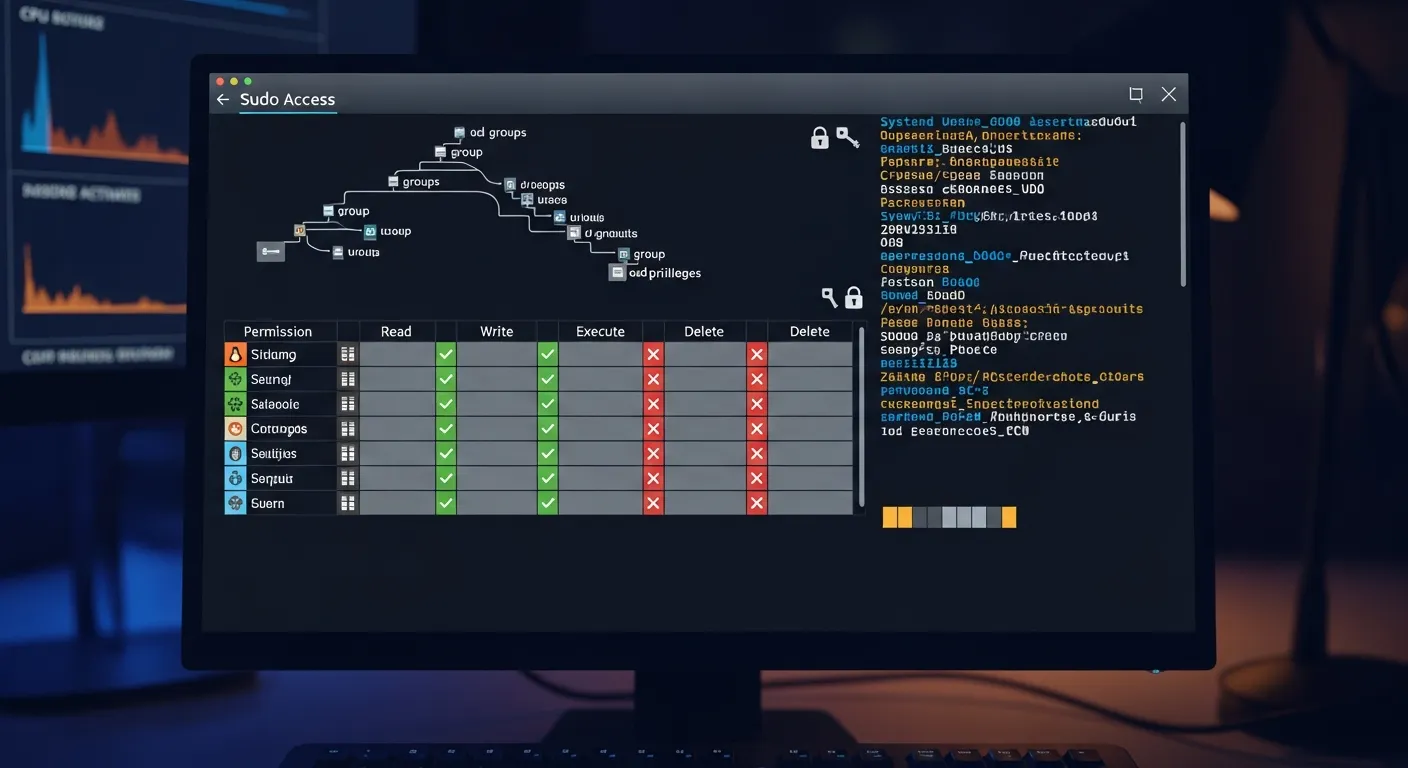Image resolution: width=1408 pixels, height=768 pixels.
Task: Click the orange user icon beside Cotanpos
Action: [x=234, y=428]
